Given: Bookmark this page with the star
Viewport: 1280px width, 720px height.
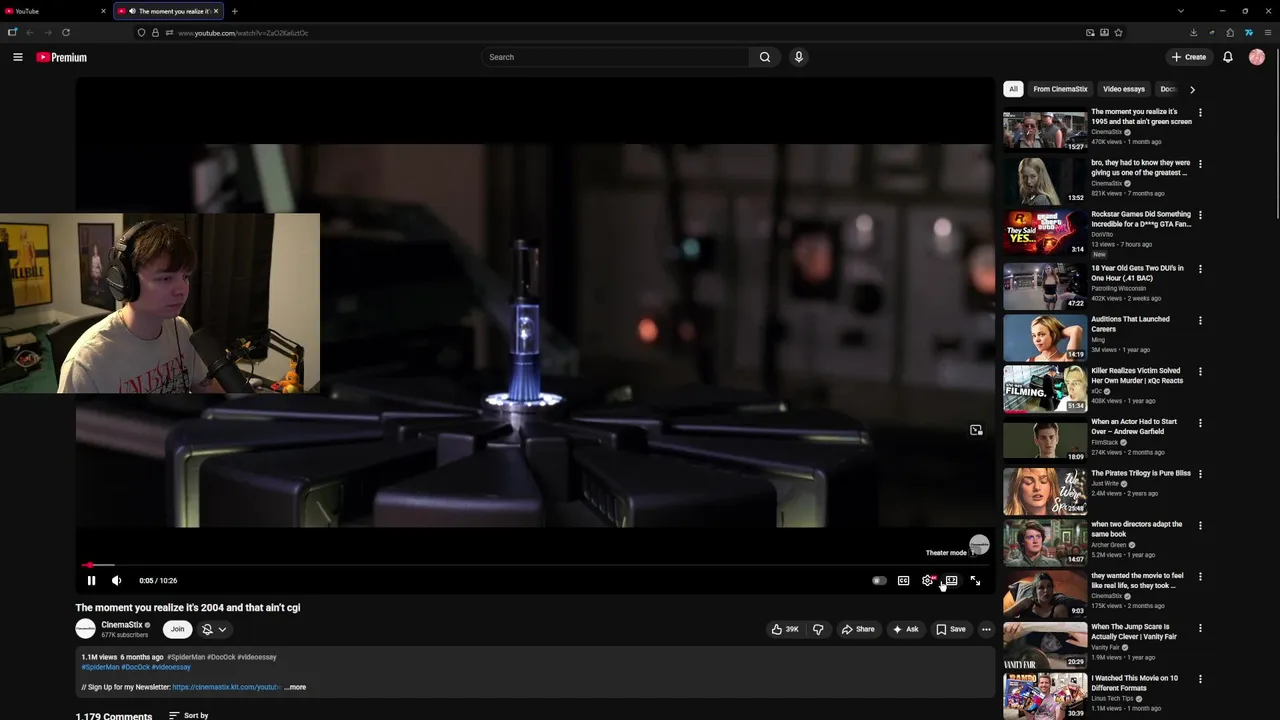Looking at the screenshot, I should point(1118,32).
